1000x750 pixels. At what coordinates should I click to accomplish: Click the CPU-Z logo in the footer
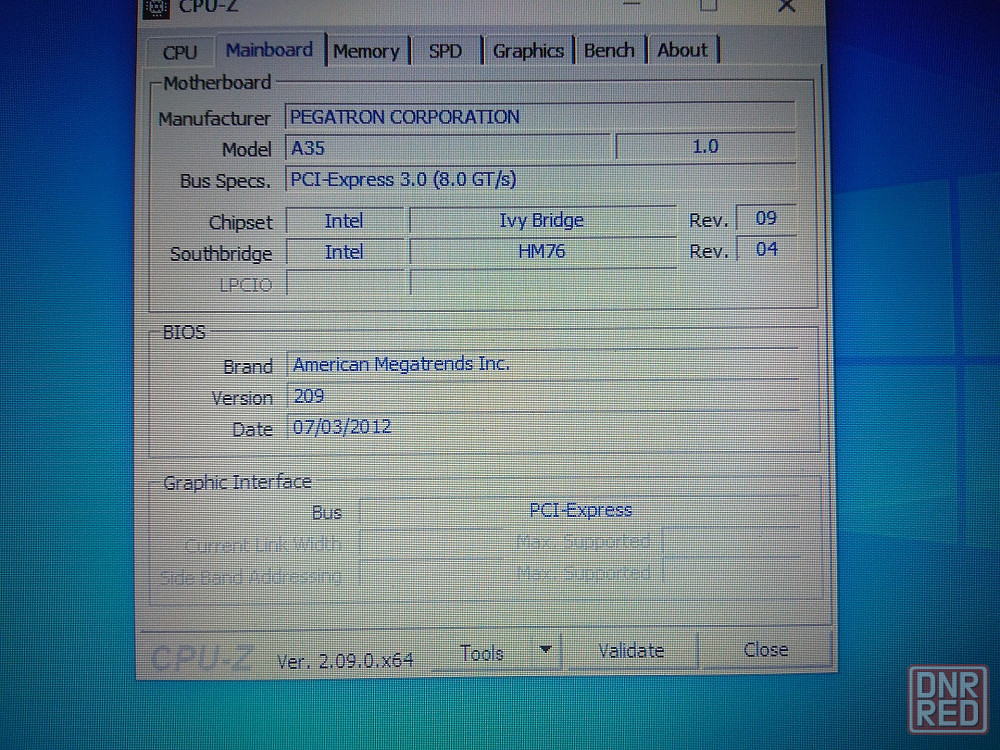coord(202,658)
